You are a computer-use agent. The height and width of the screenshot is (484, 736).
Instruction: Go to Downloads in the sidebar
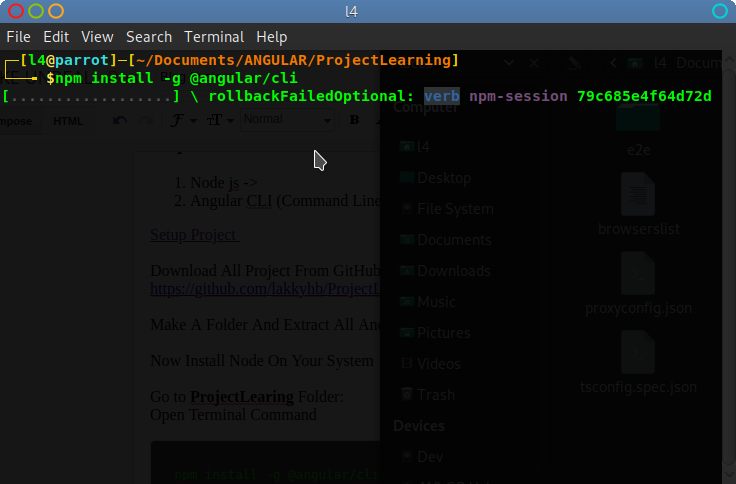pos(453,271)
